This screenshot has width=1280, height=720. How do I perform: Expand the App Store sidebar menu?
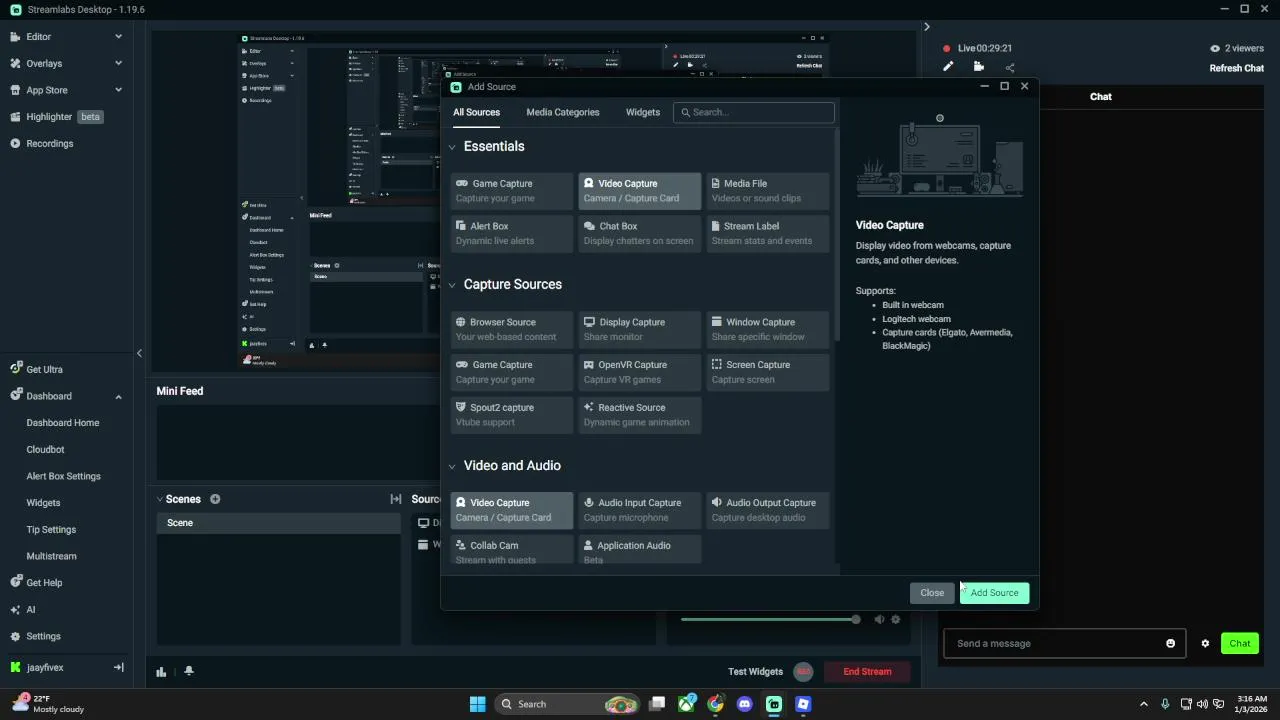pyautogui.click(x=118, y=90)
